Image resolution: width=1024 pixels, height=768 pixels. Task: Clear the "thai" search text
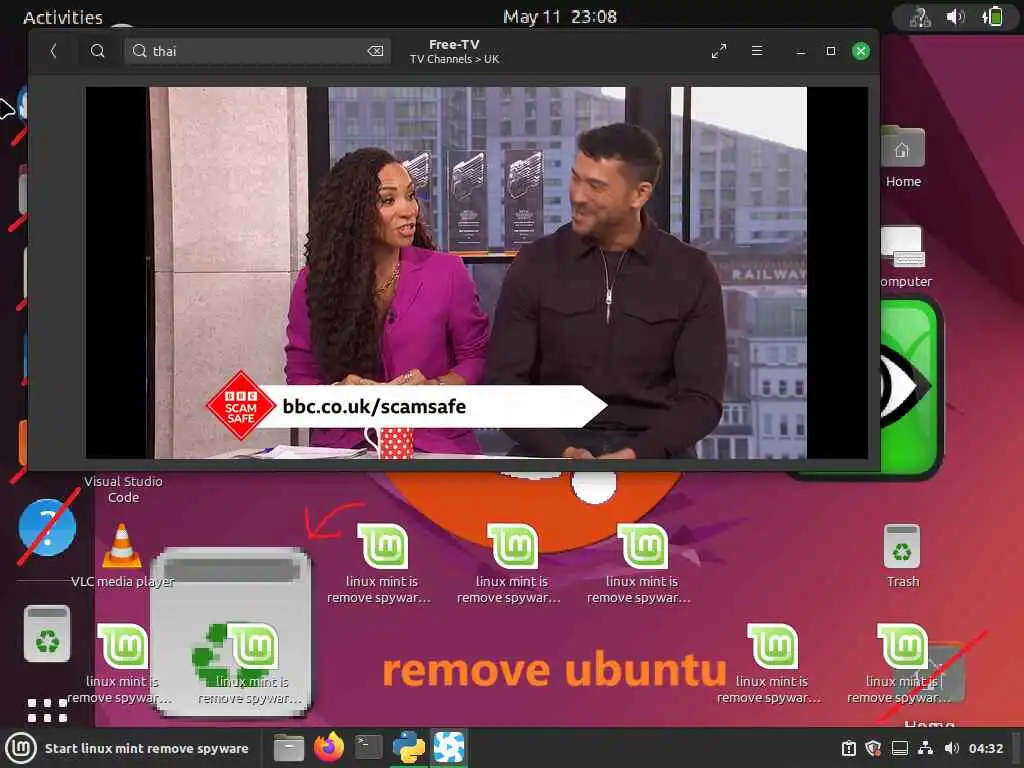pos(376,51)
